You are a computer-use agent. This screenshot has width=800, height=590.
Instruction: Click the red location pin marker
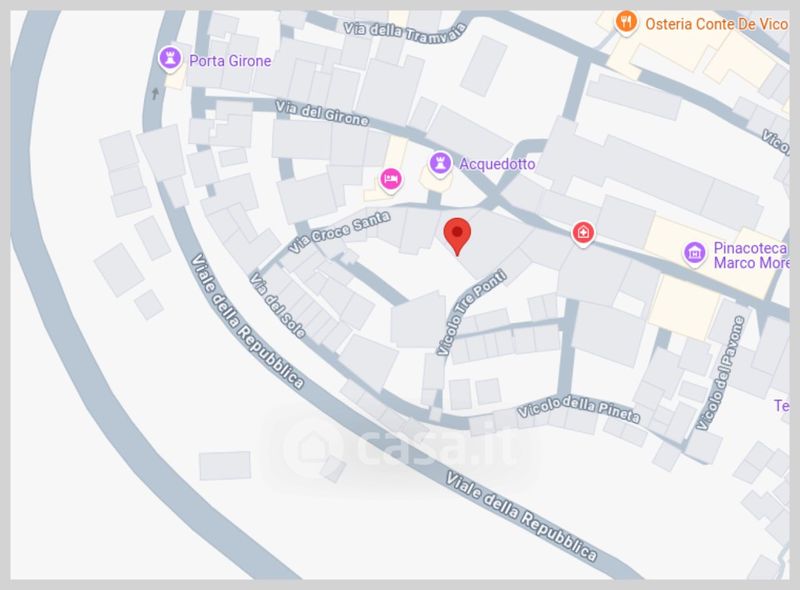457,236
